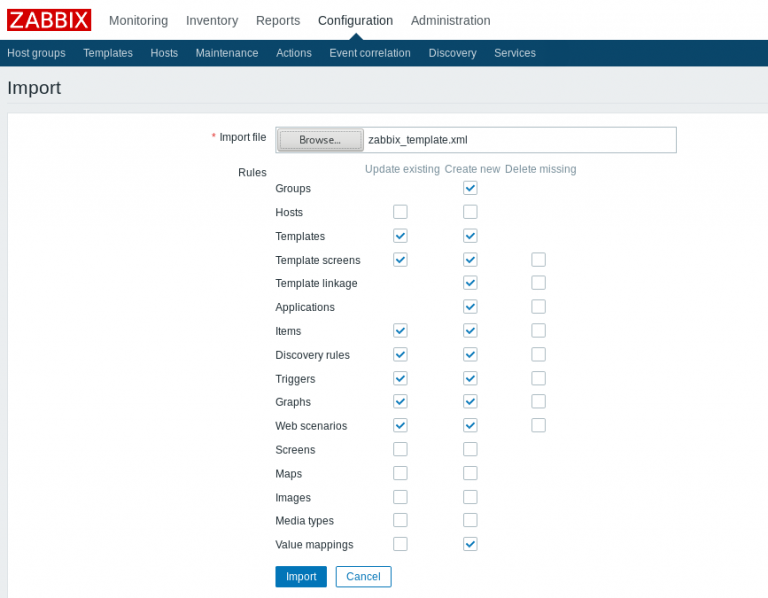Check Media types Create new checkbox
This screenshot has width=768, height=598.
tap(470, 520)
